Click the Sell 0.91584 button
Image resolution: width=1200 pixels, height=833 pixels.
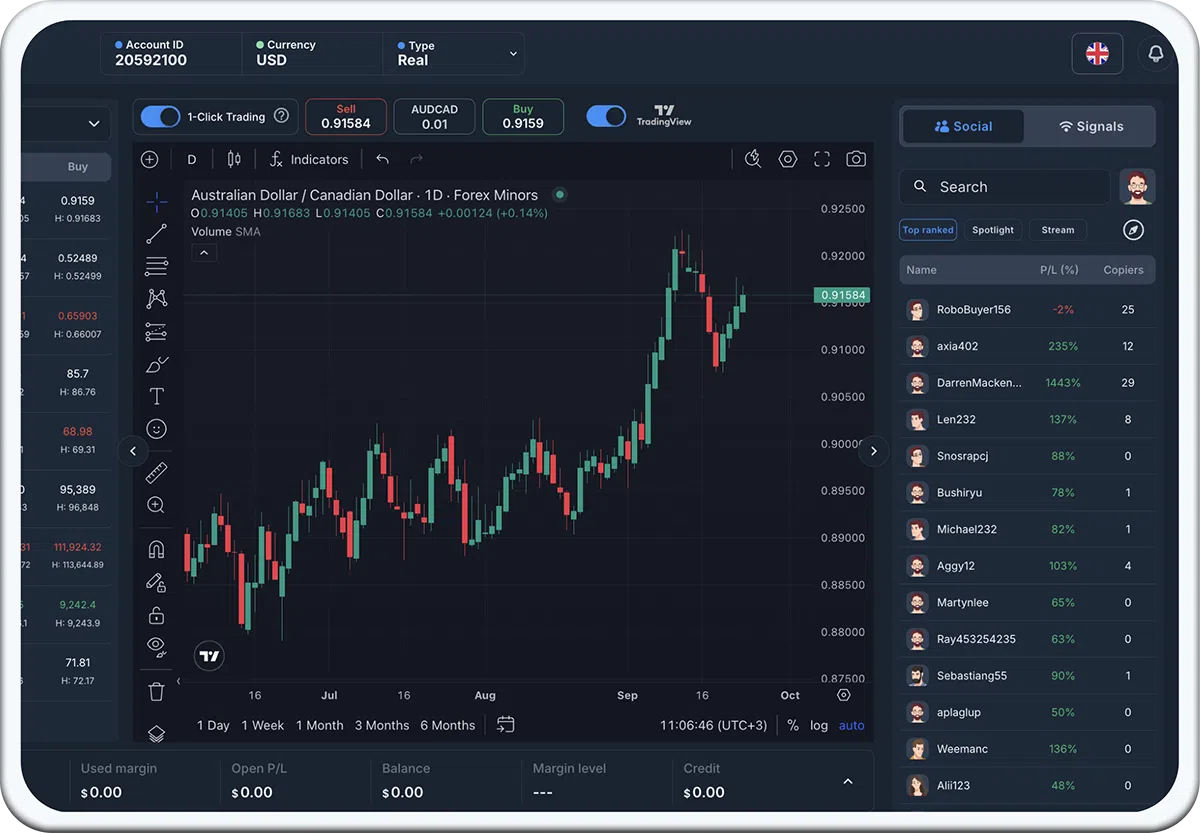tap(346, 117)
